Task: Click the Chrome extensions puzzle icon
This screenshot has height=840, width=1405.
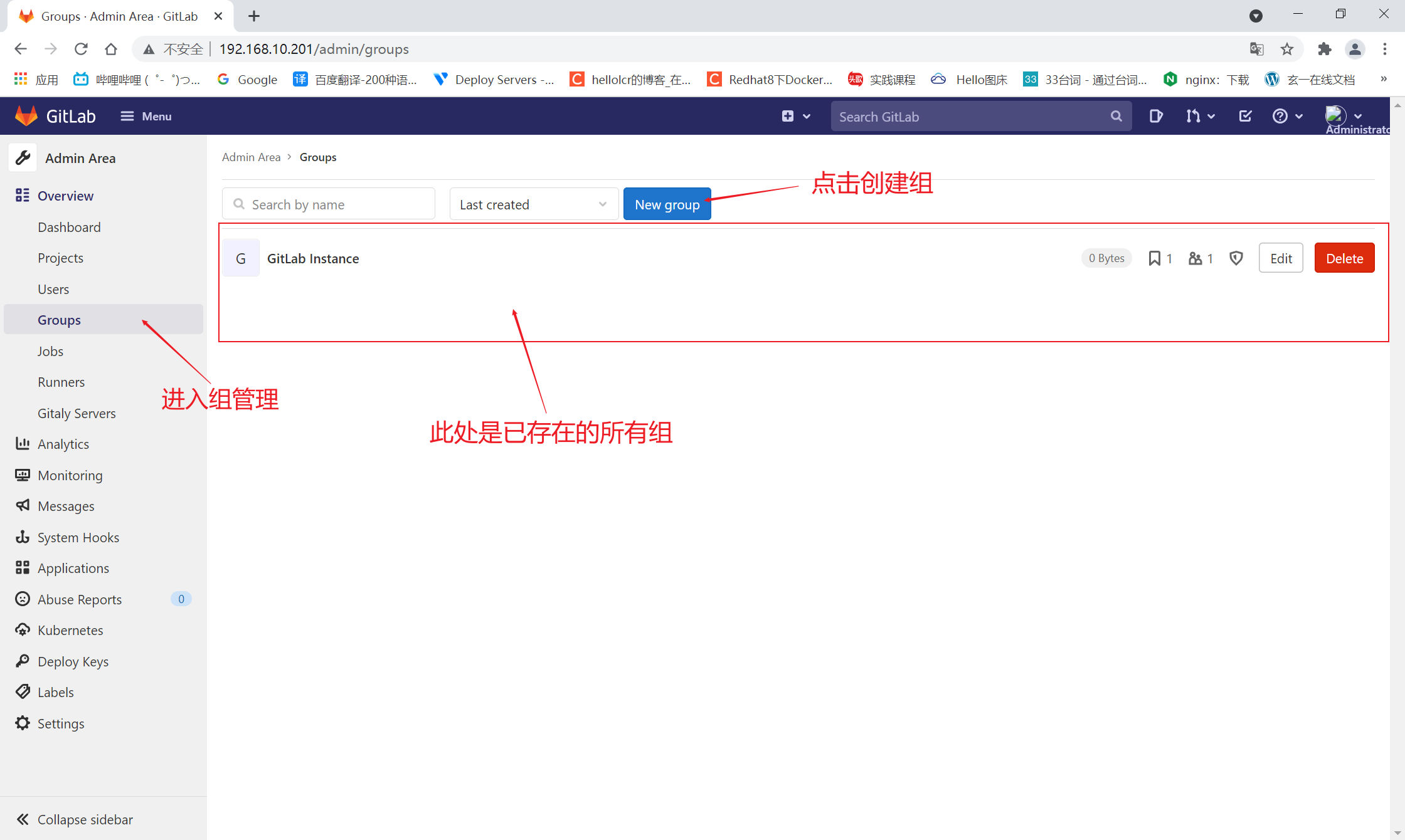Action: pos(1324,49)
